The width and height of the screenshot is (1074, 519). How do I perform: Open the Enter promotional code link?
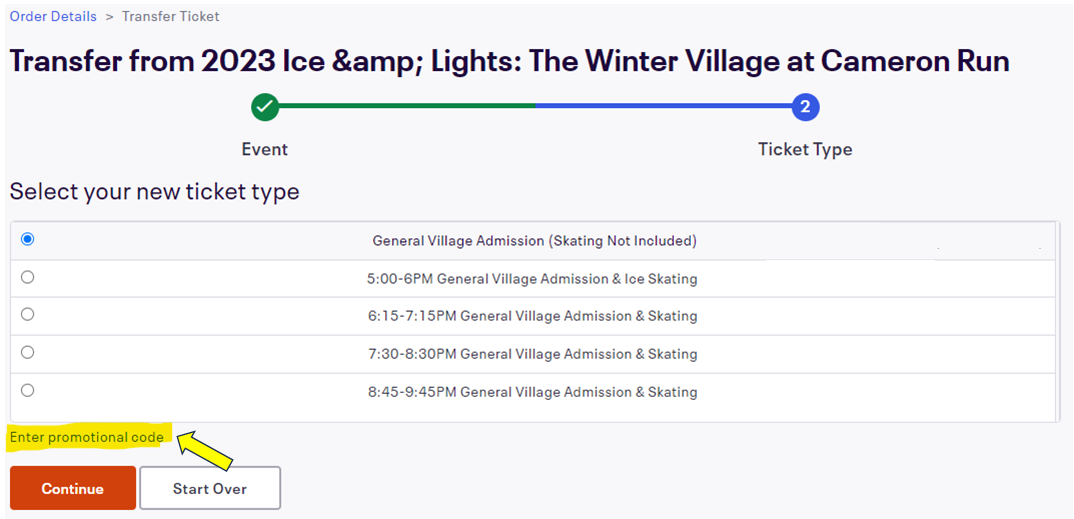pos(87,437)
